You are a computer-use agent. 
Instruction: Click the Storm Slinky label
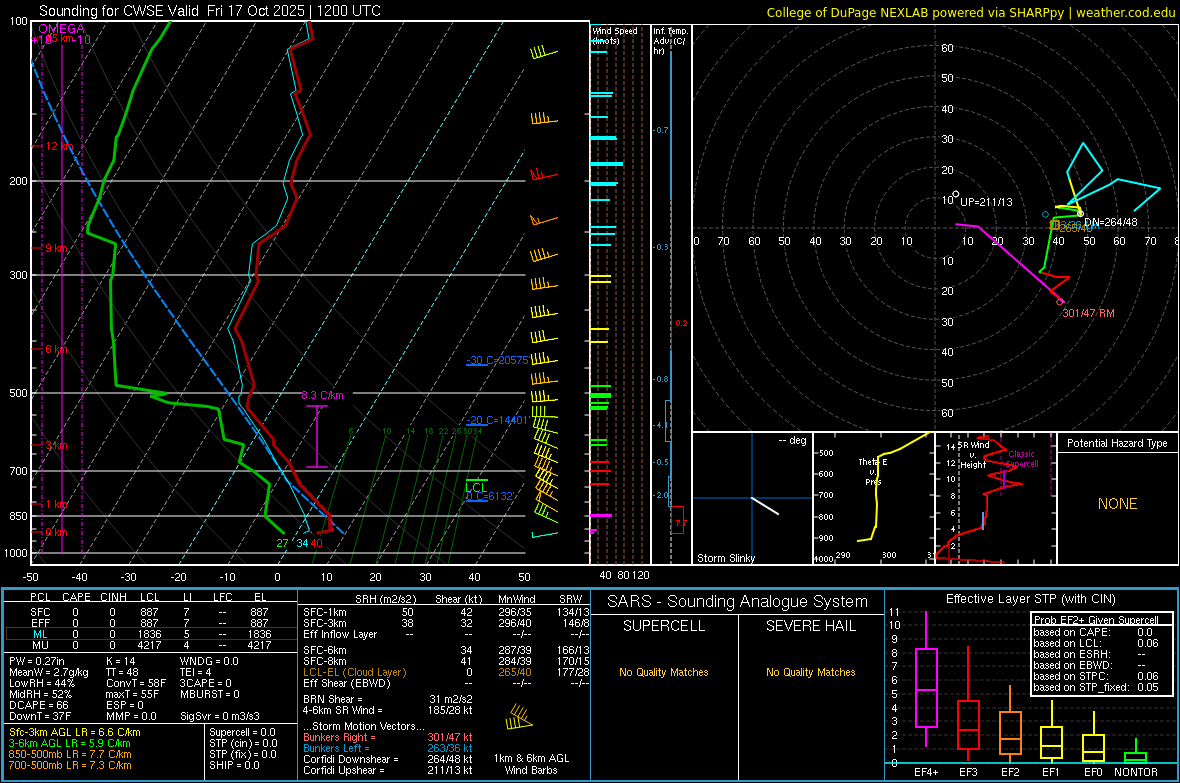tap(725, 558)
